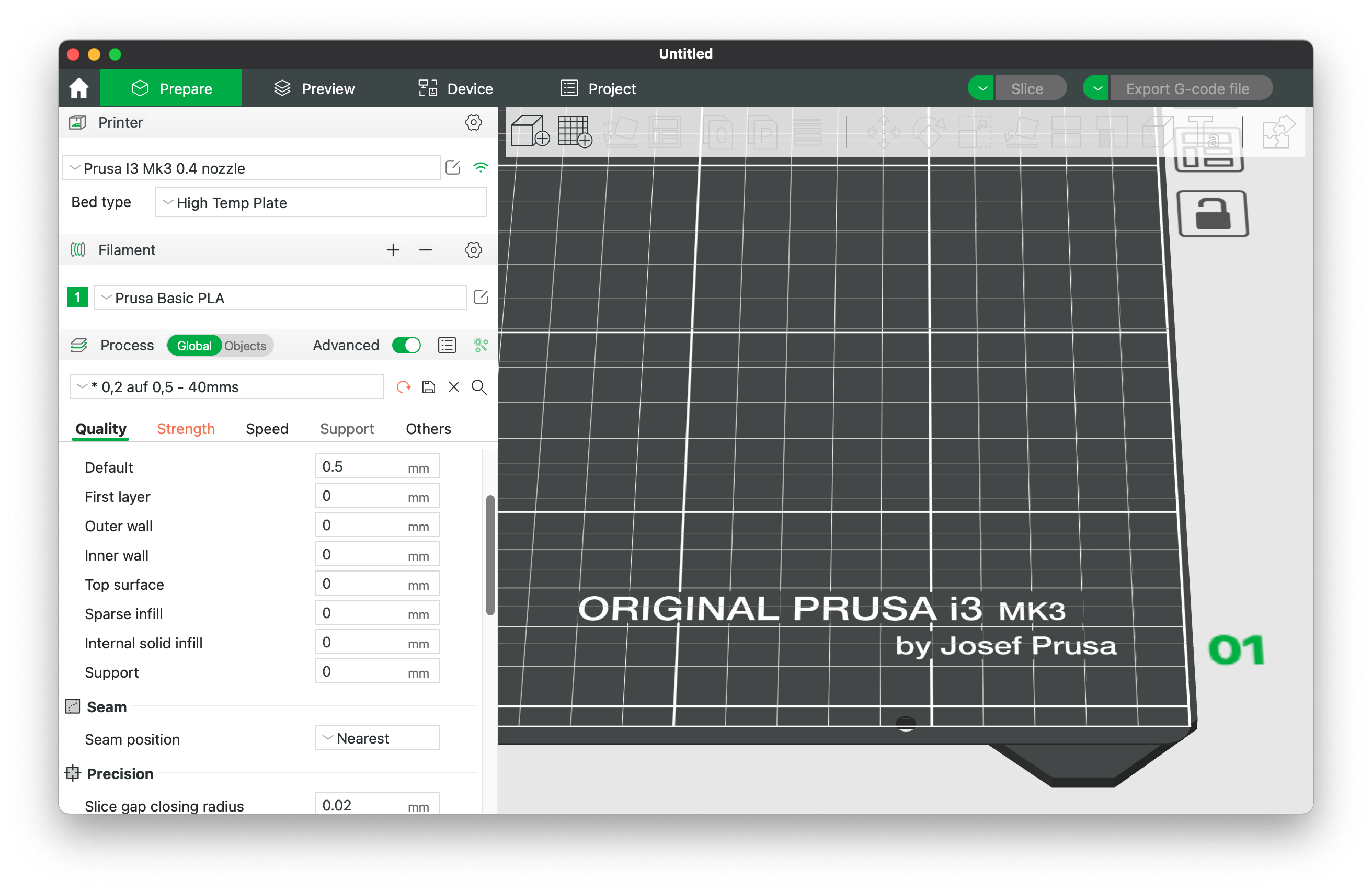Viewport: 1372px width, 891px height.
Task: Click the Wi-Fi printer connection icon
Action: click(x=481, y=168)
